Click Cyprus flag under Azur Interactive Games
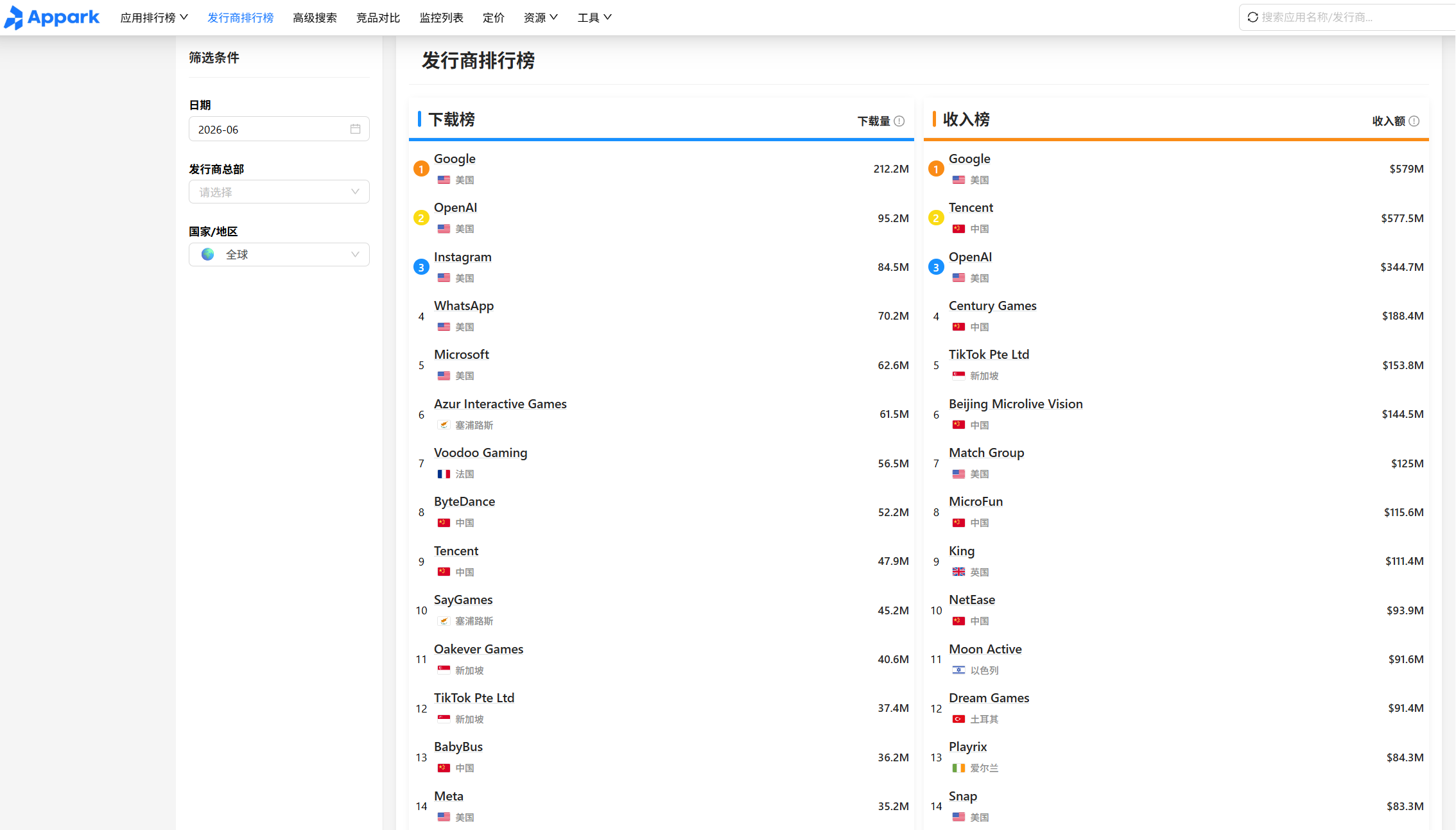The image size is (1456, 830). (444, 425)
